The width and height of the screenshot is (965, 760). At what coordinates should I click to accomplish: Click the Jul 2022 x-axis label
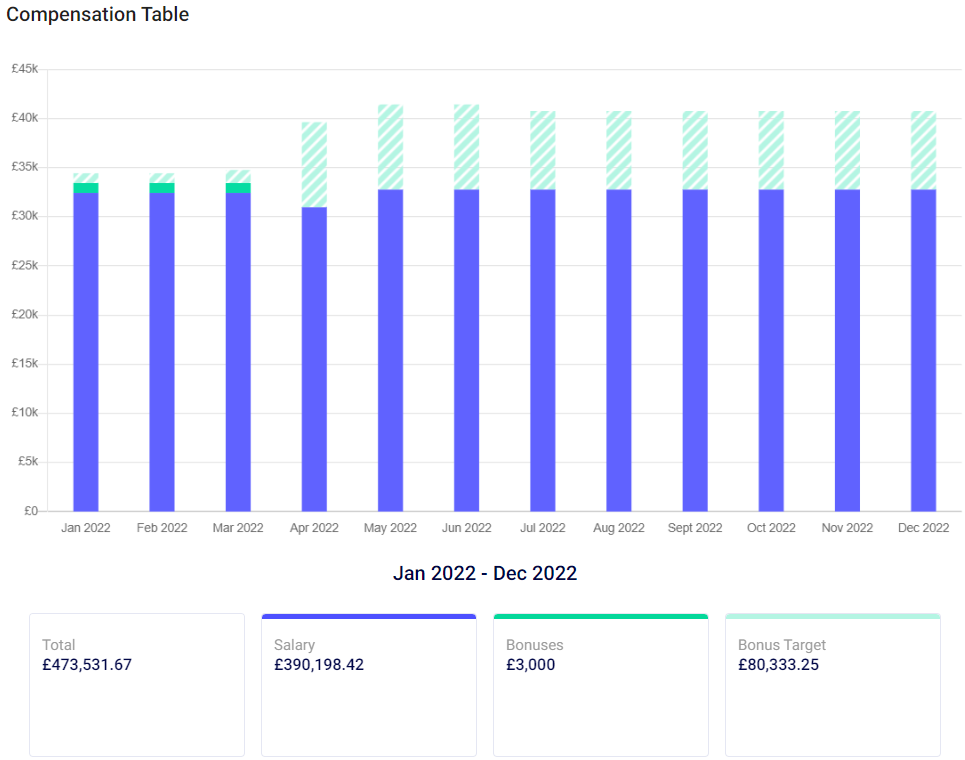(x=542, y=528)
